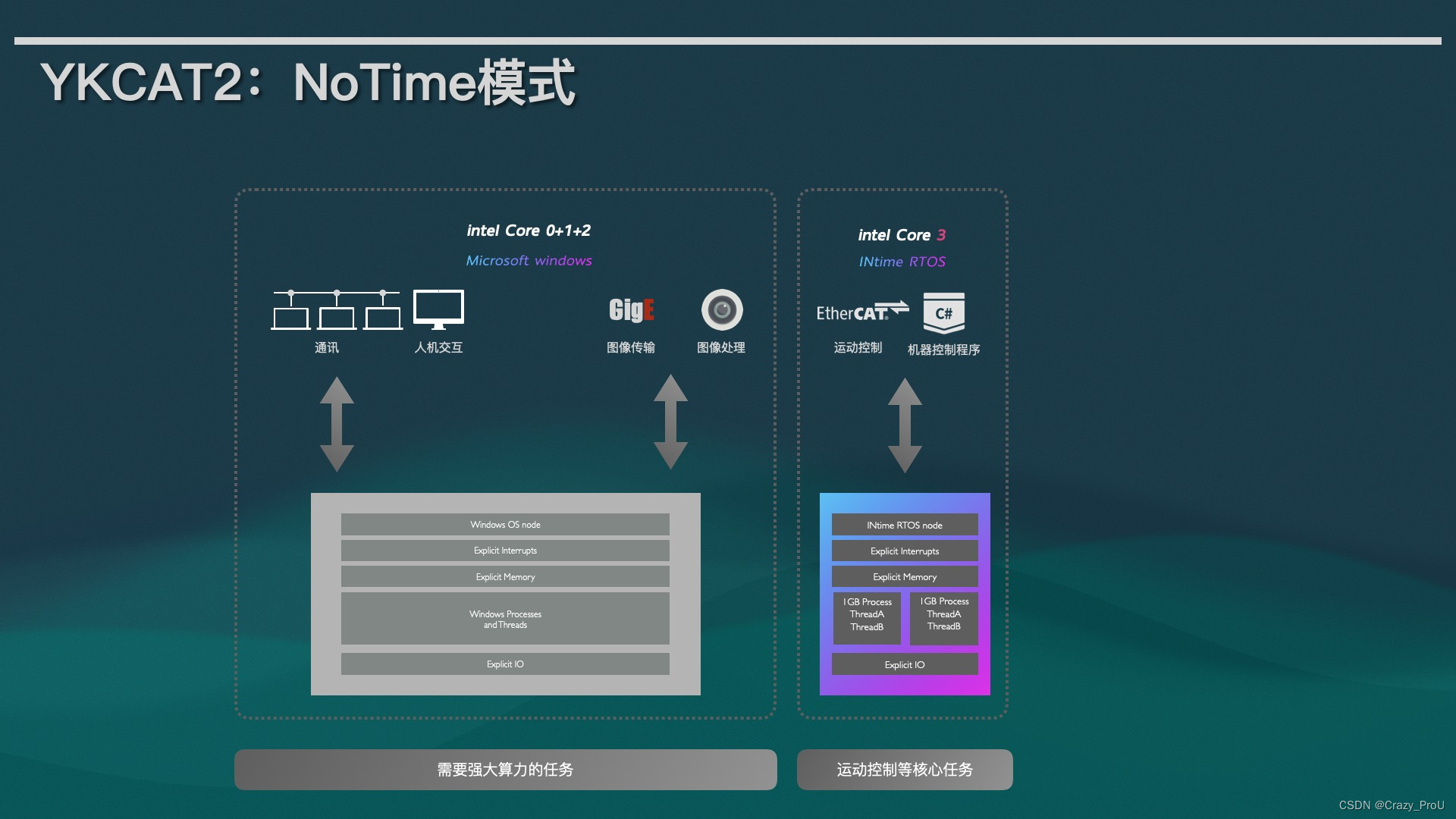This screenshot has width=1456, height=819.
Task: Click the C# program icon
Action: 944,313
